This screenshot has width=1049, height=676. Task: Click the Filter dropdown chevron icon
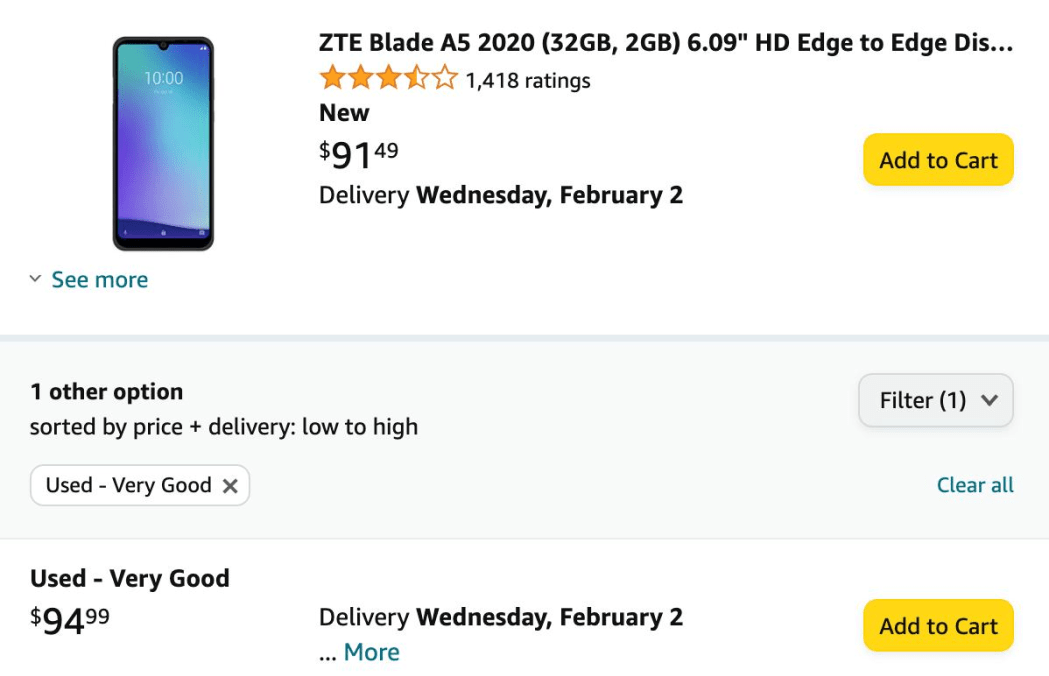(991, 400)
